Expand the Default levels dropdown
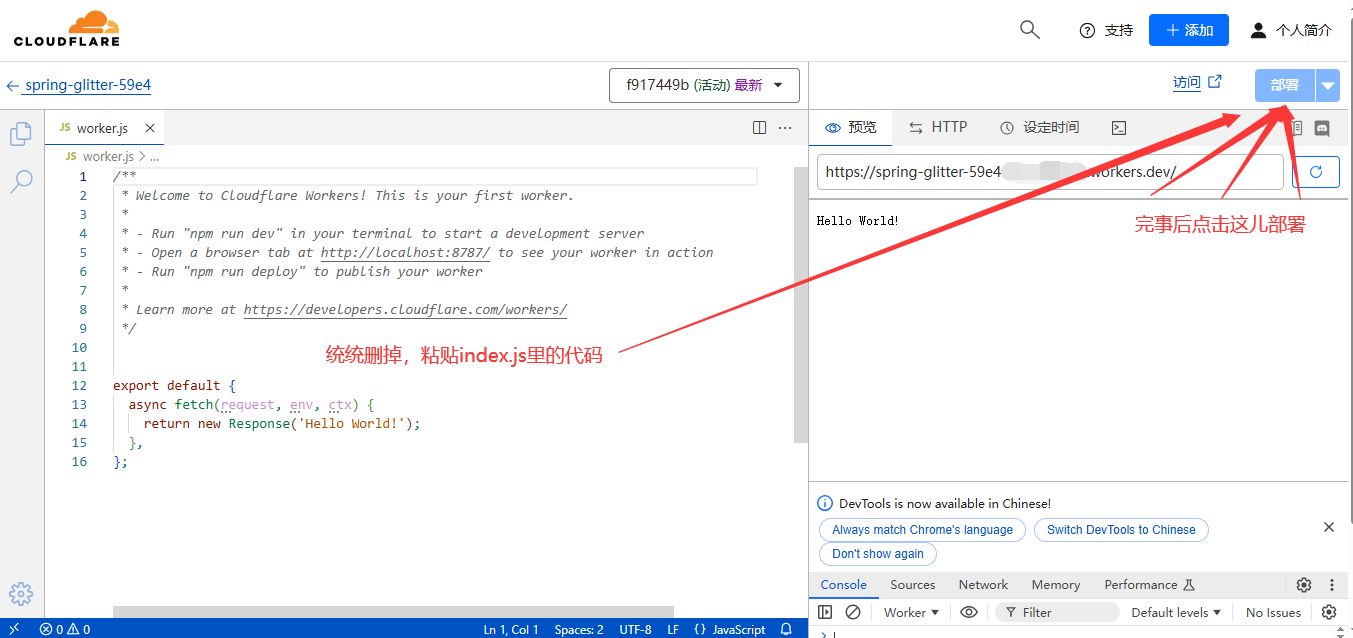The image size is (1353, 638). pyautogui.click(x=1176, y=612)
